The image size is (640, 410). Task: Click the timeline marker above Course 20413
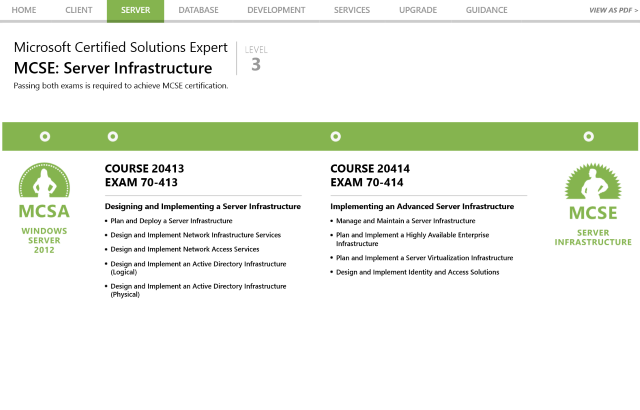(113, 136)
